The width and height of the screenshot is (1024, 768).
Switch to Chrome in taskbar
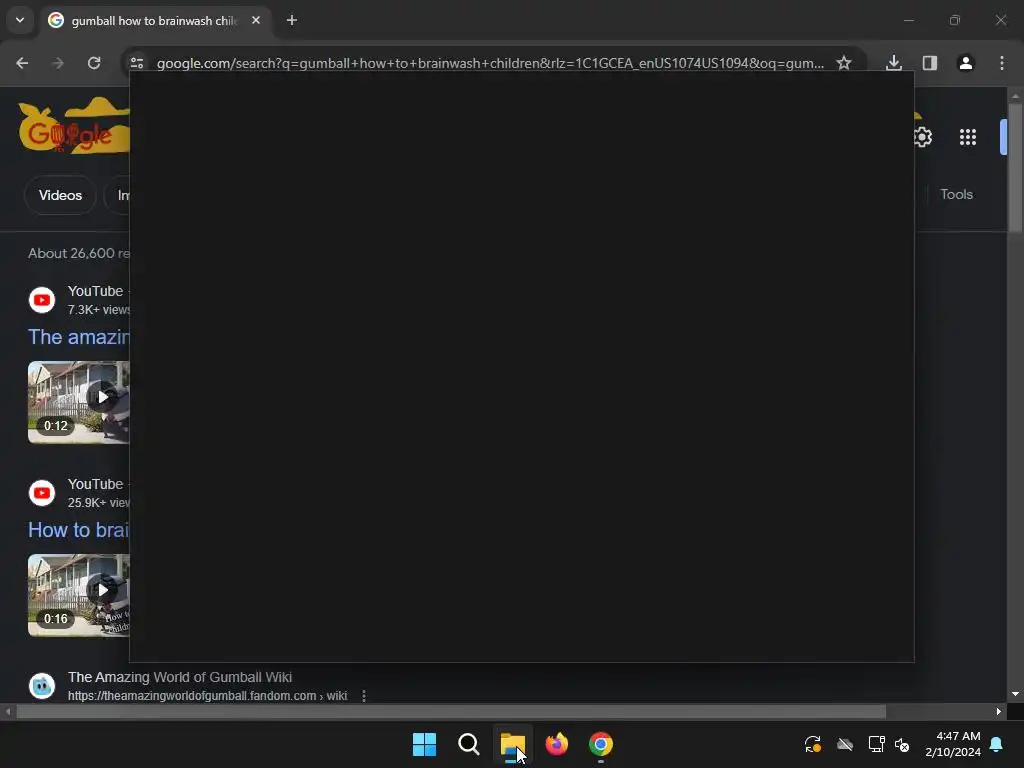pos(601,744)
